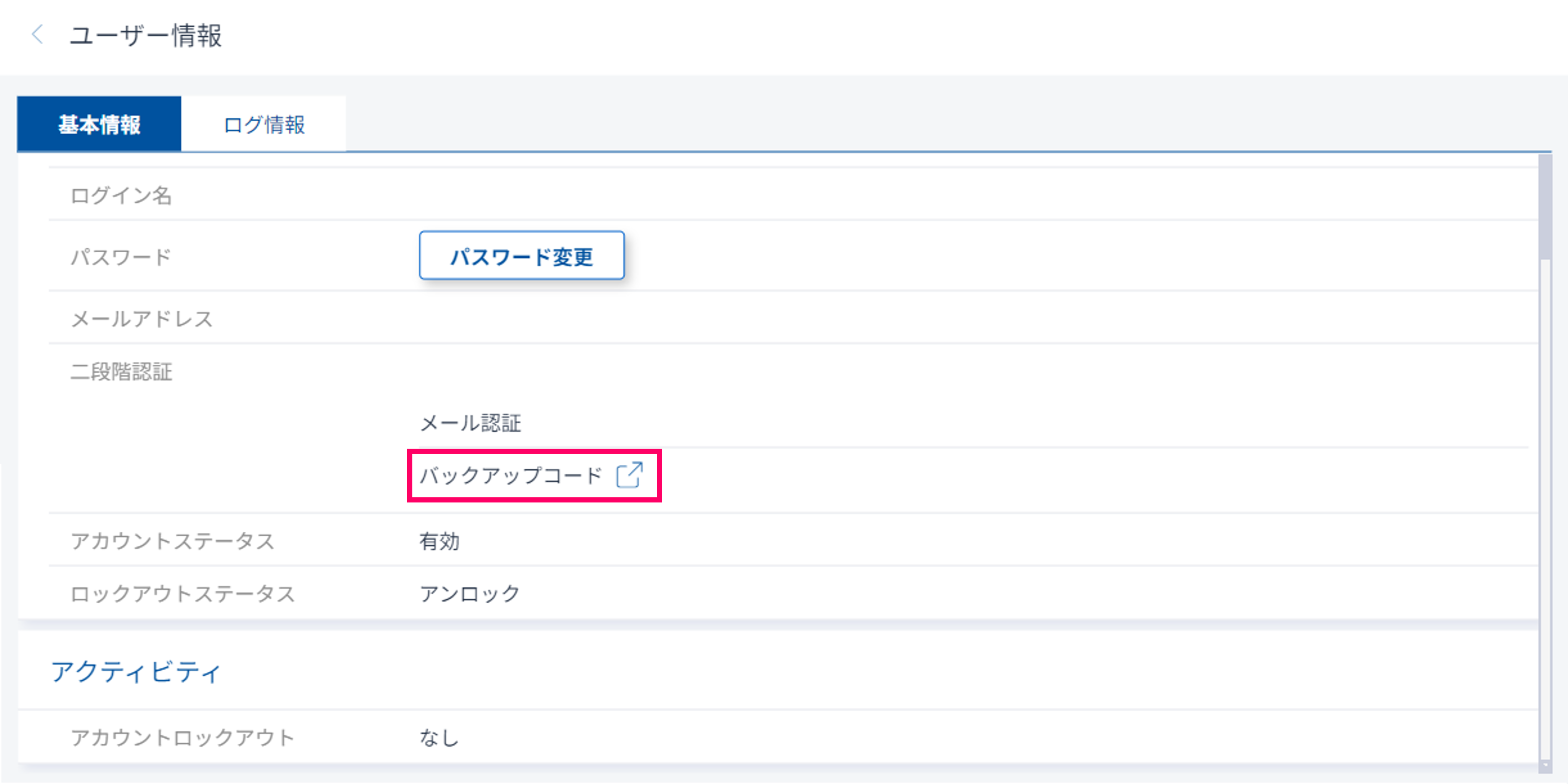Switch to the ログ情報 tab
1568x784 pixels.
[264, 124]
